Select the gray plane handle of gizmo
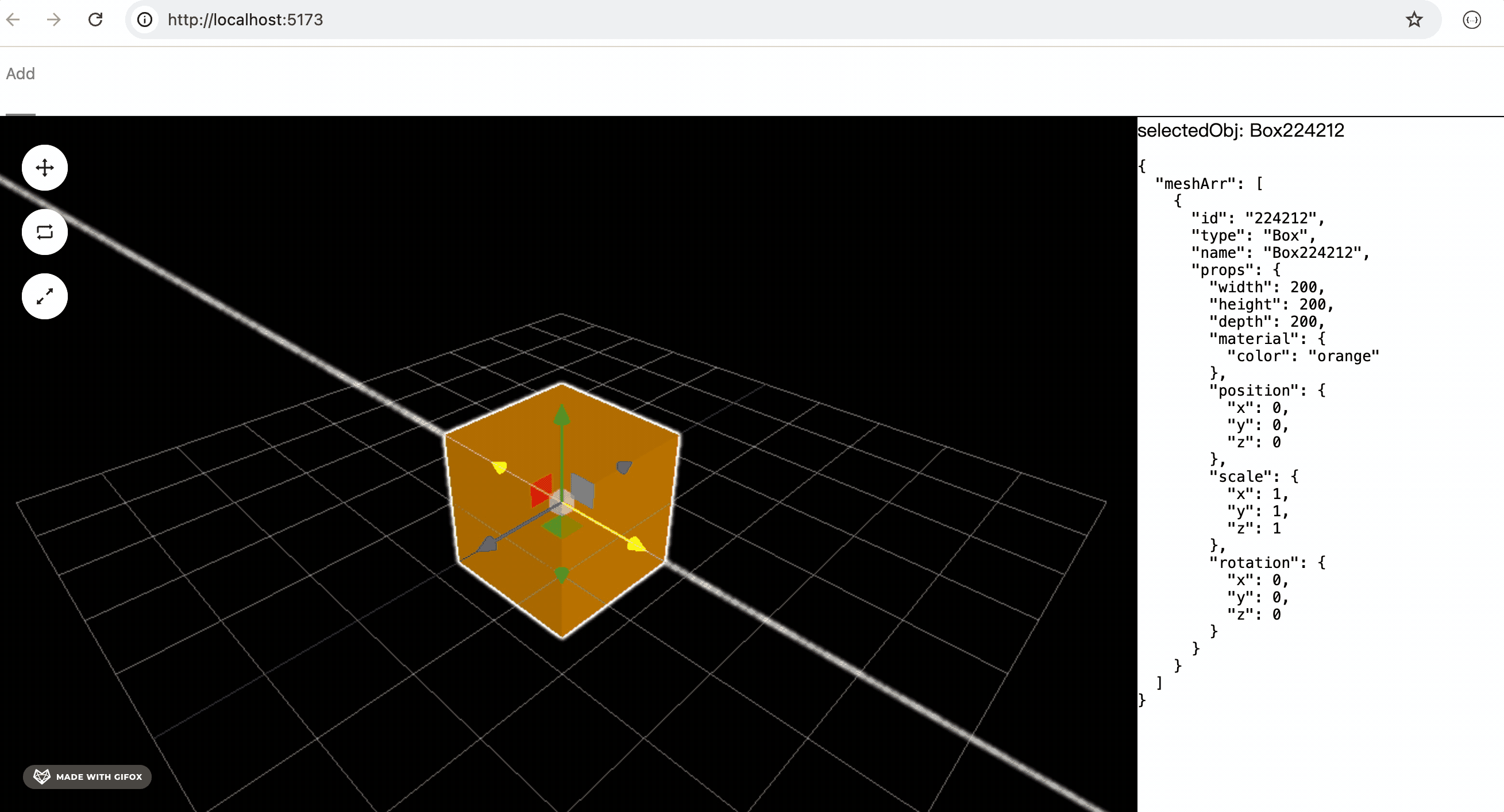This screenshot has width=1504, height=812. pos(582,490)
